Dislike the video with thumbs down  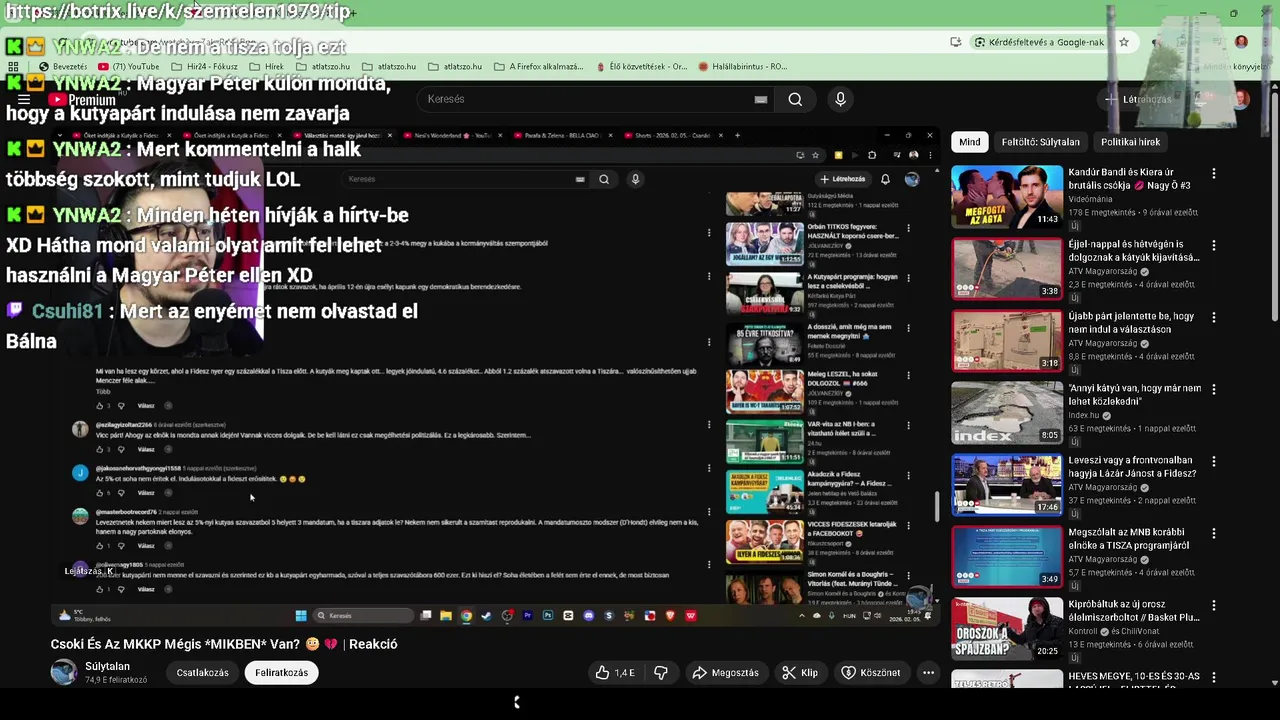tap(661, 673)
